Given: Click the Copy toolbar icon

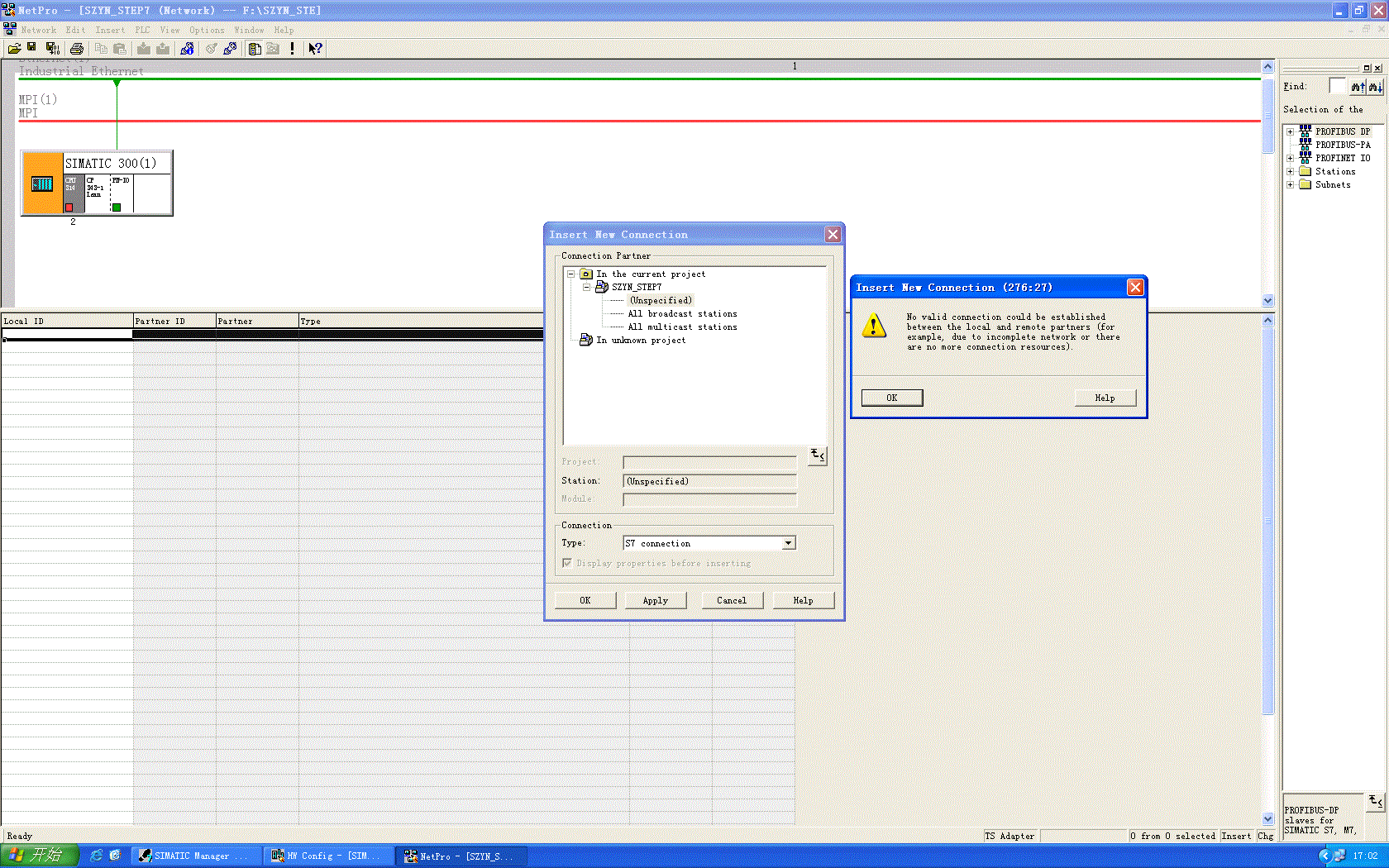Looking at the screenshot, I should (101, 49).
